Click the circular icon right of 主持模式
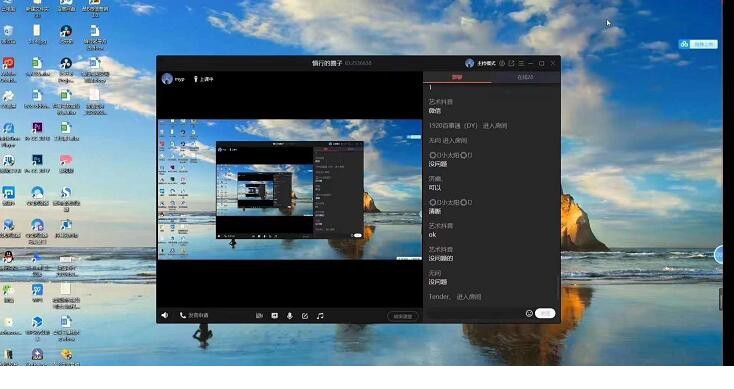Image resolution: width=734 pixels, height=389 pixels. (x=502, y=63)
